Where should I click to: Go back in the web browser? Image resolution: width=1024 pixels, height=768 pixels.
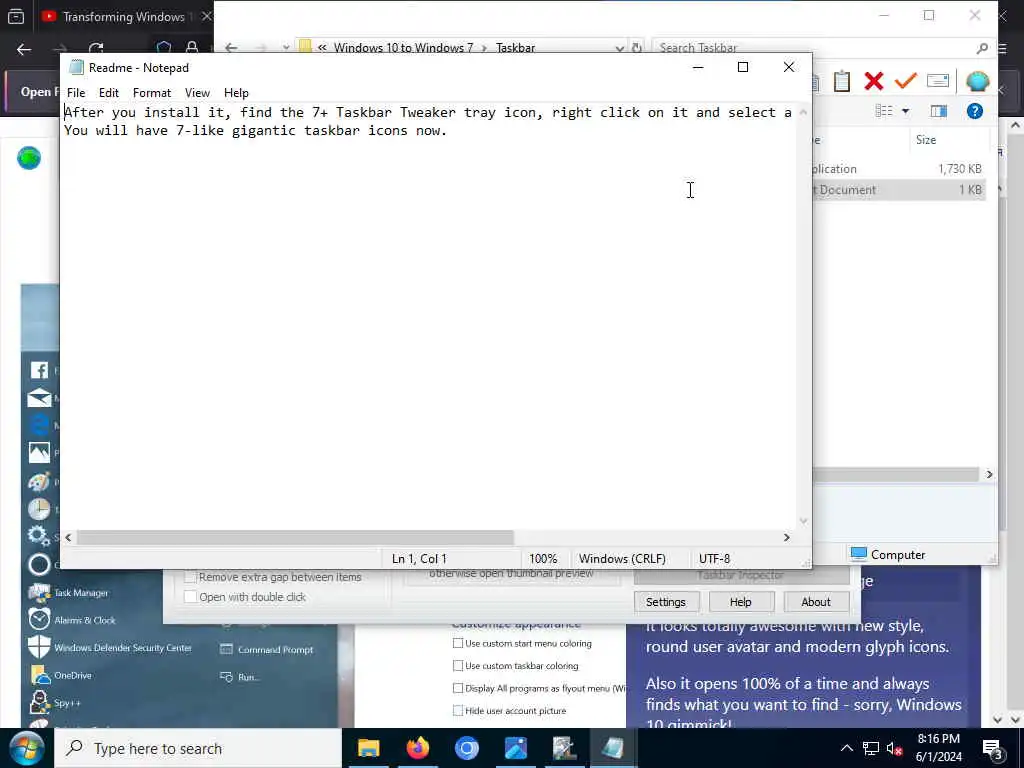click(24, 50)
